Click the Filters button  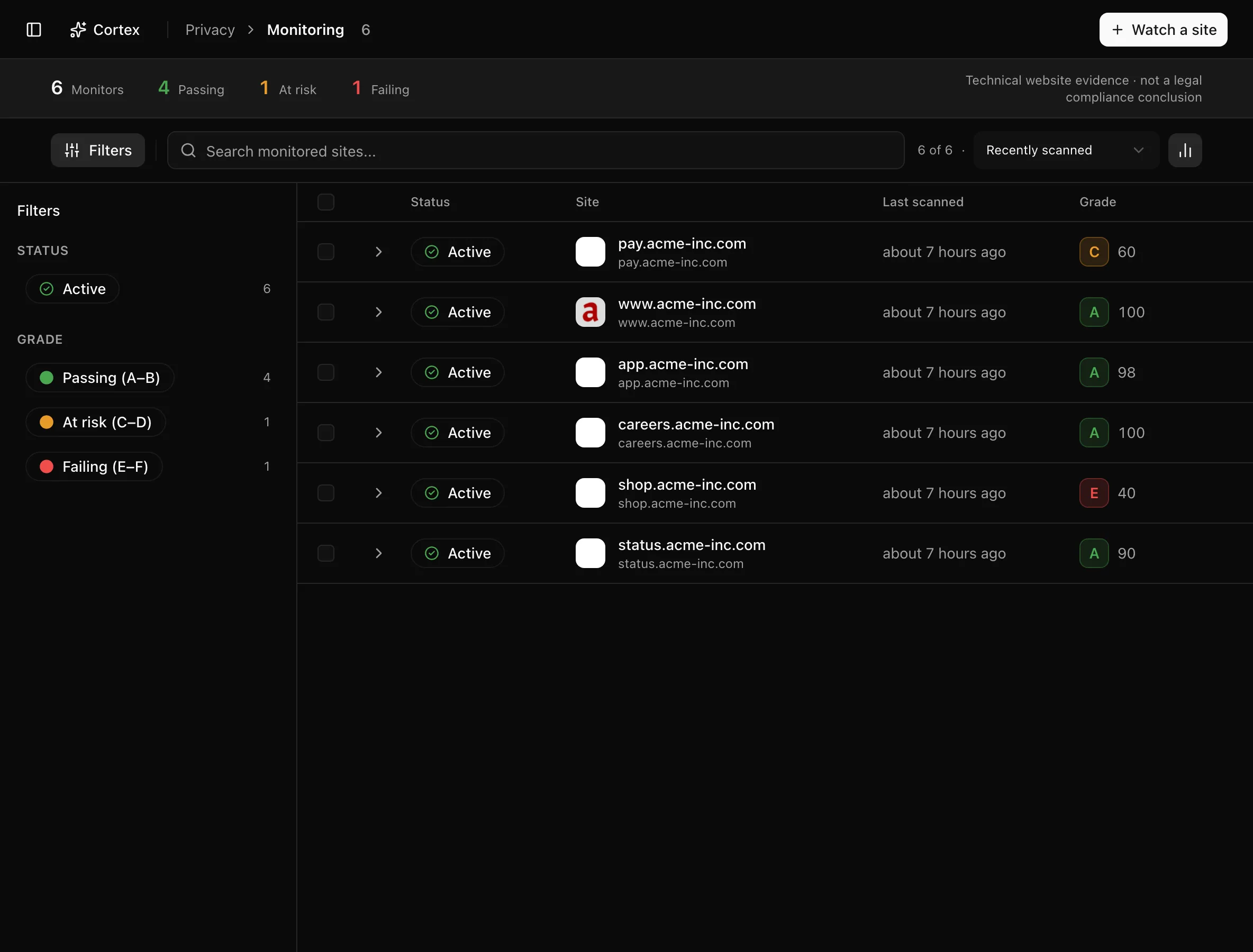point(97,150)
